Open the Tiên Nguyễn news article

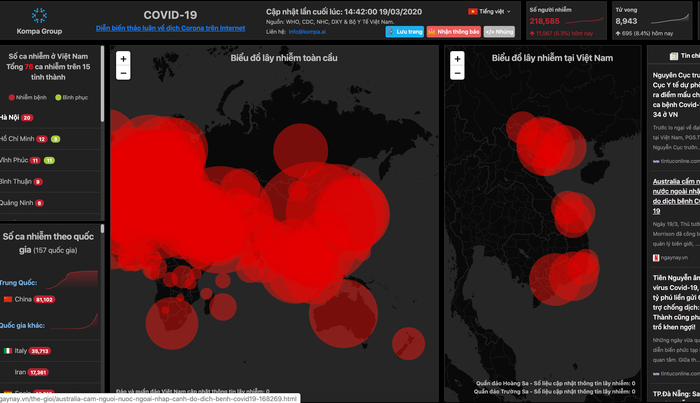point(676,302)
